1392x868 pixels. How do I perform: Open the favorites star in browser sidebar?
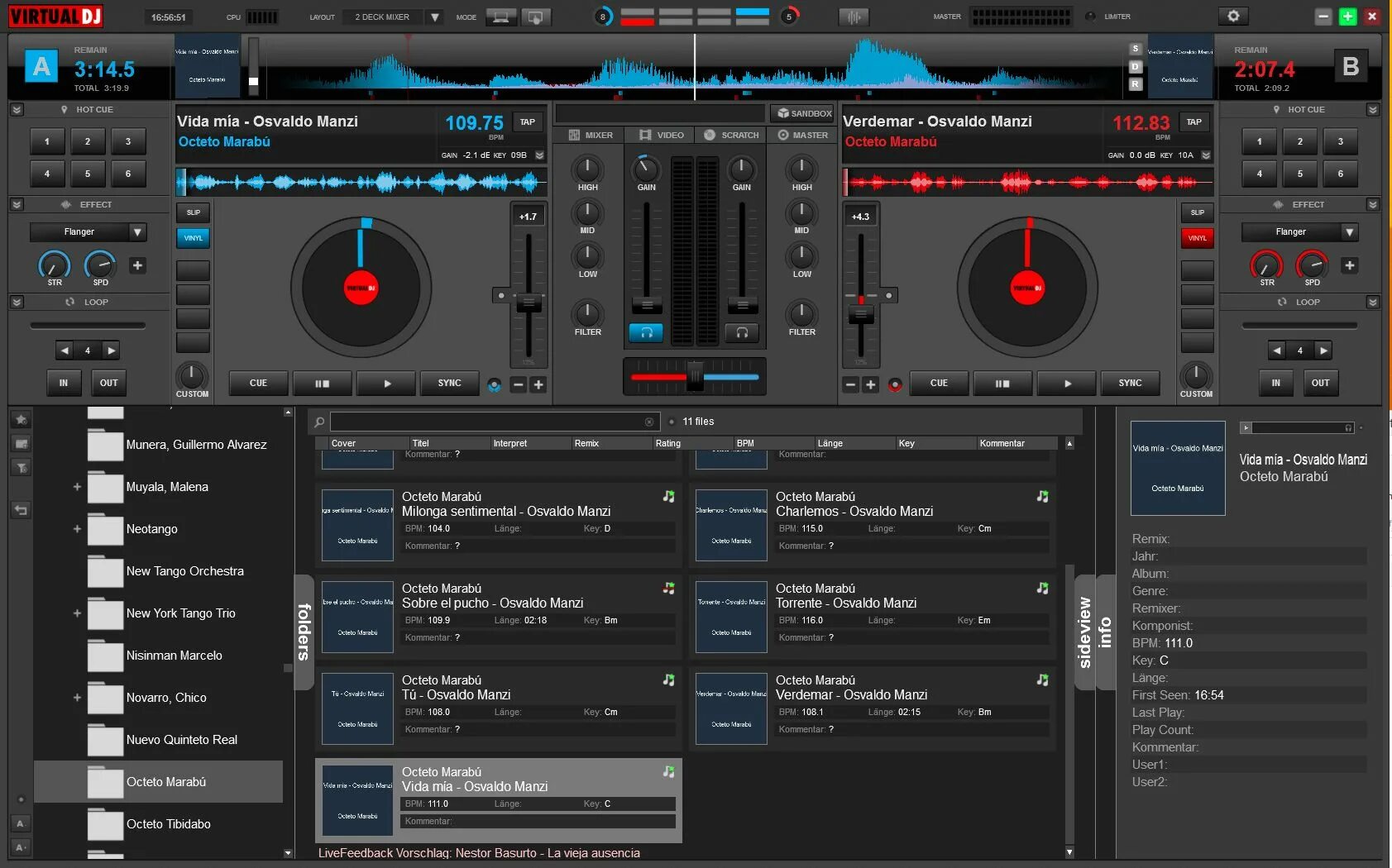click(22, 420)
